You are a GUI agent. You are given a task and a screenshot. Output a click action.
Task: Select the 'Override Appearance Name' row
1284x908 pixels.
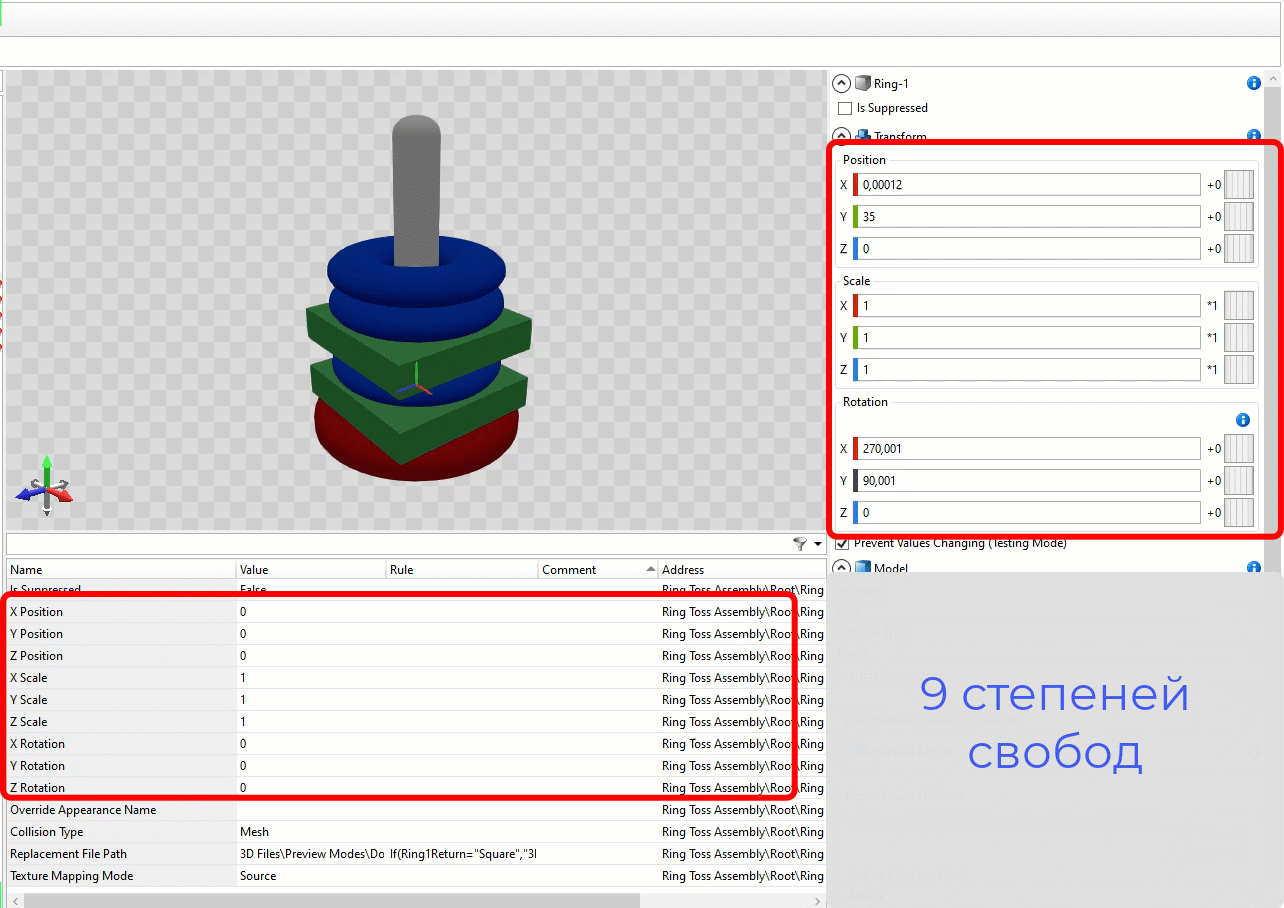point(415,810)
